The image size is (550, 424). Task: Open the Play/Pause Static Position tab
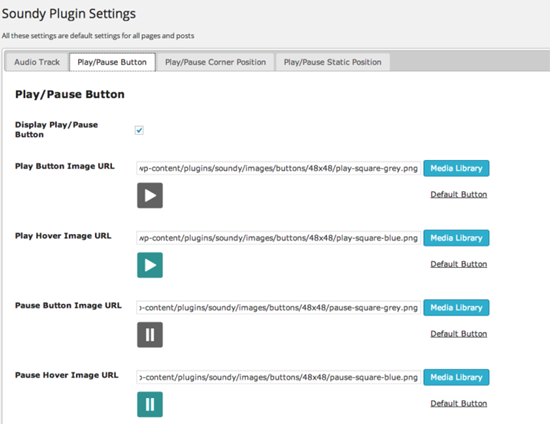click(x=333, y=62)
